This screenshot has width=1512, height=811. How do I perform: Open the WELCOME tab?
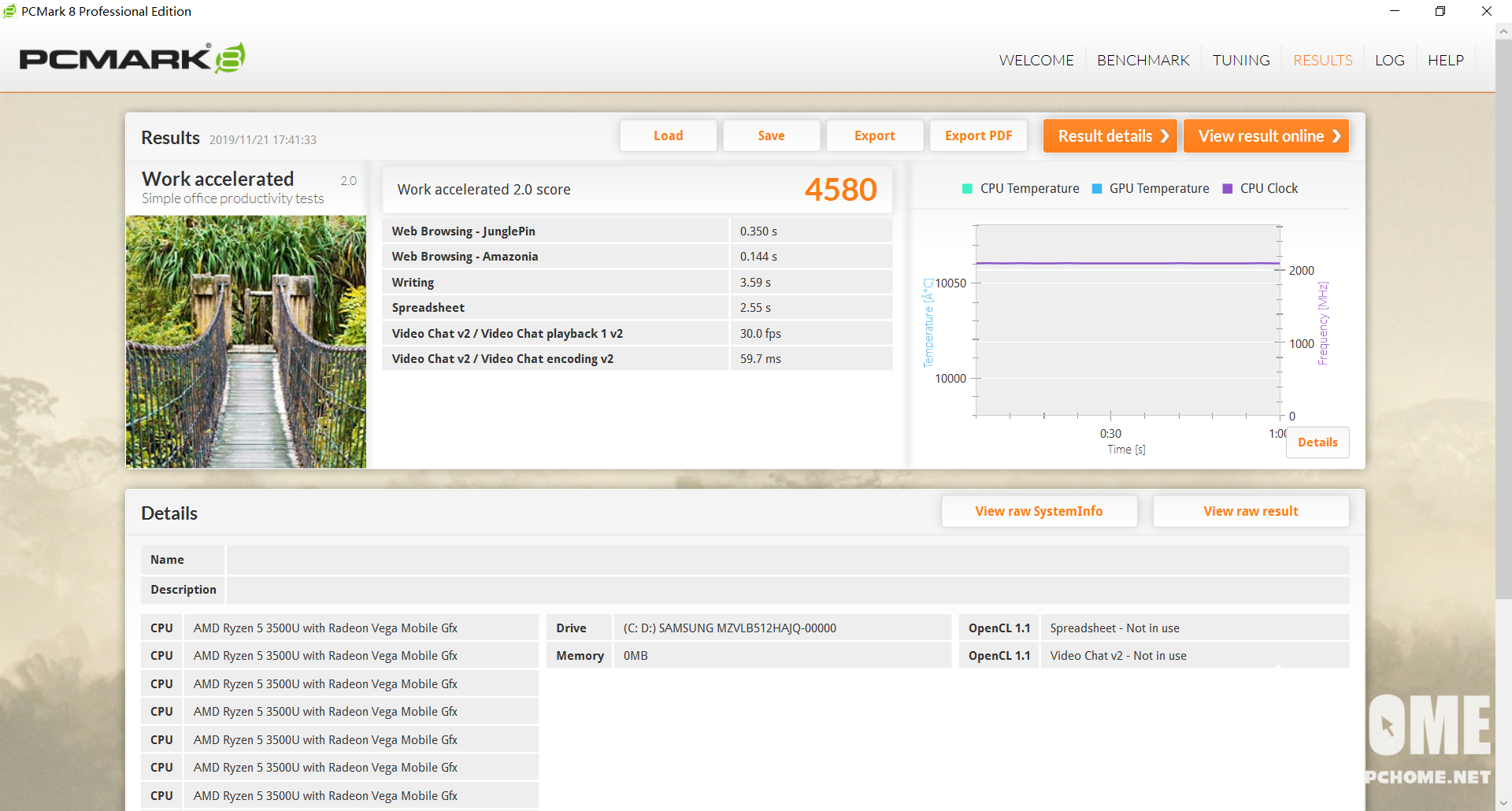1036,61
